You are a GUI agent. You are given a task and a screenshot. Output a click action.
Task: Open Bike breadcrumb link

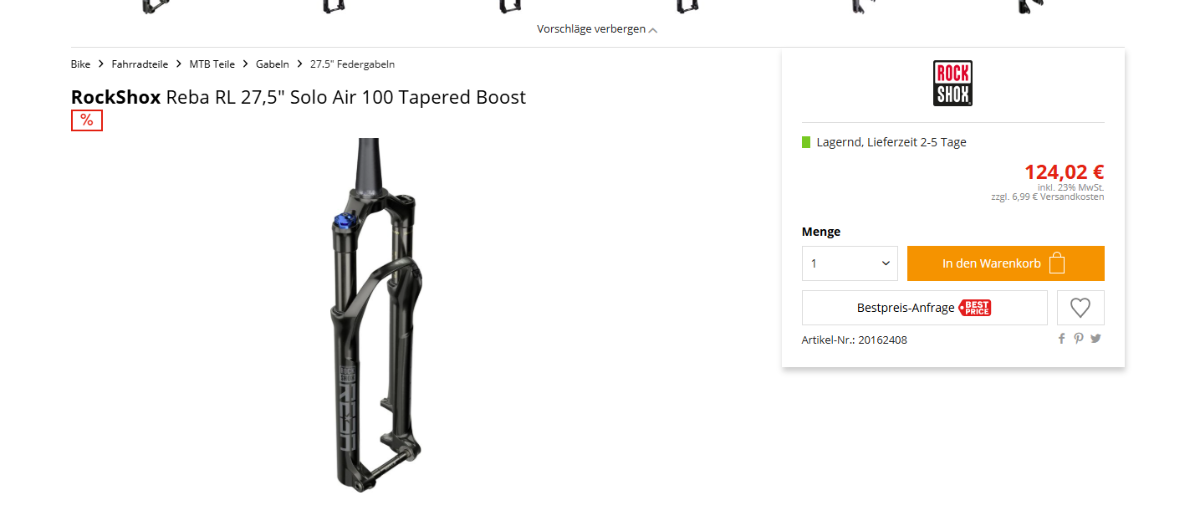[x=81, y=64]
